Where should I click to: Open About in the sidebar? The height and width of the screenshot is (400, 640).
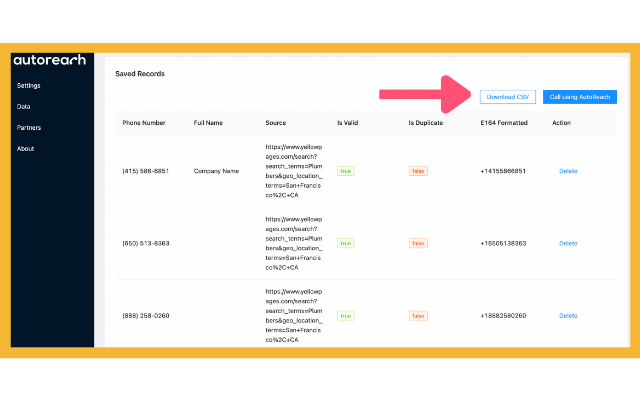tap(25, 149)
